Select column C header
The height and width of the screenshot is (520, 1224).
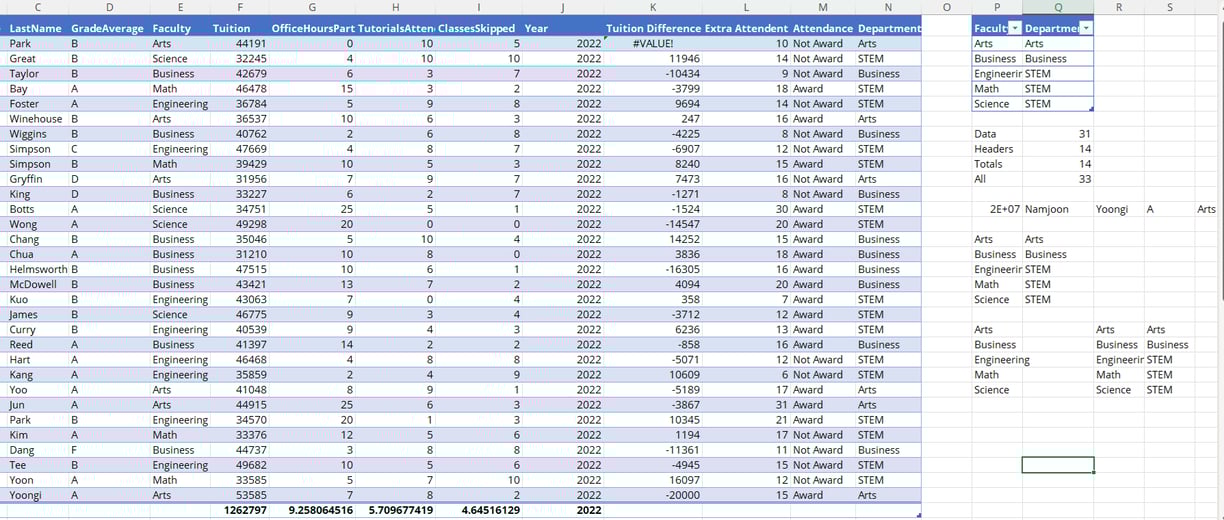click(x=37, y=7)
